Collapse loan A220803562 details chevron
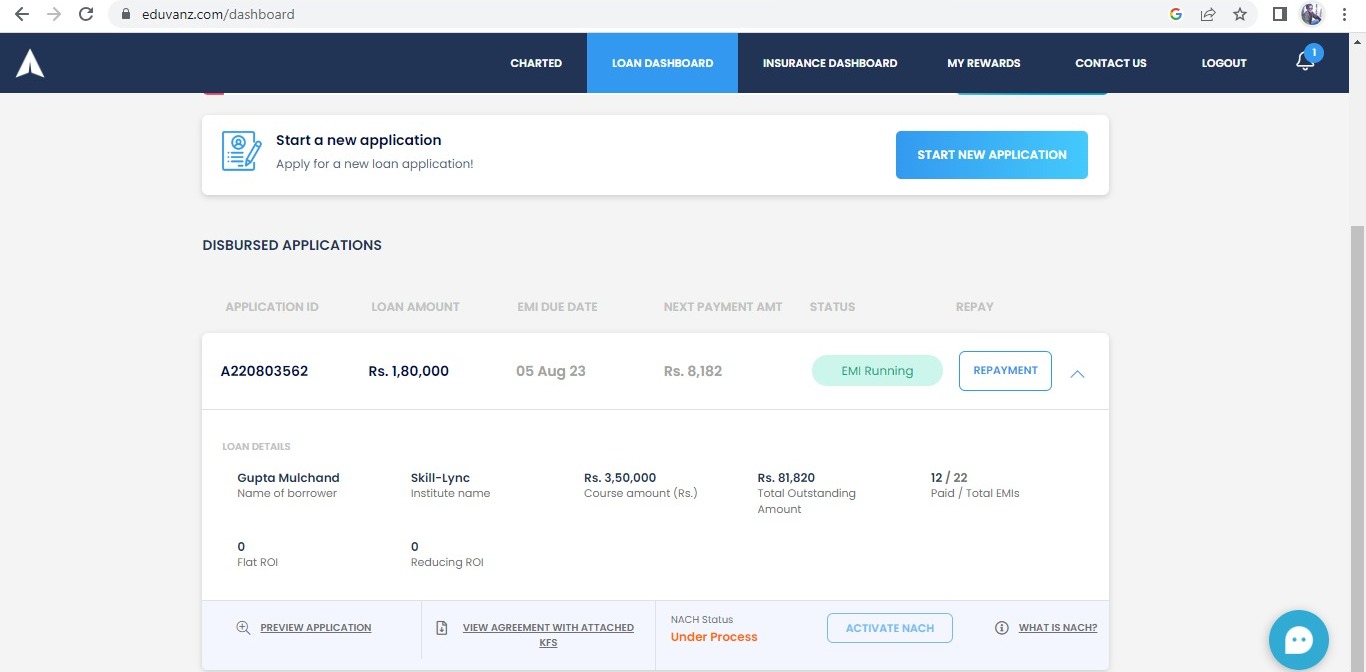The image size is (1366, 672). pyautogui.click(x=1077, y=373)
